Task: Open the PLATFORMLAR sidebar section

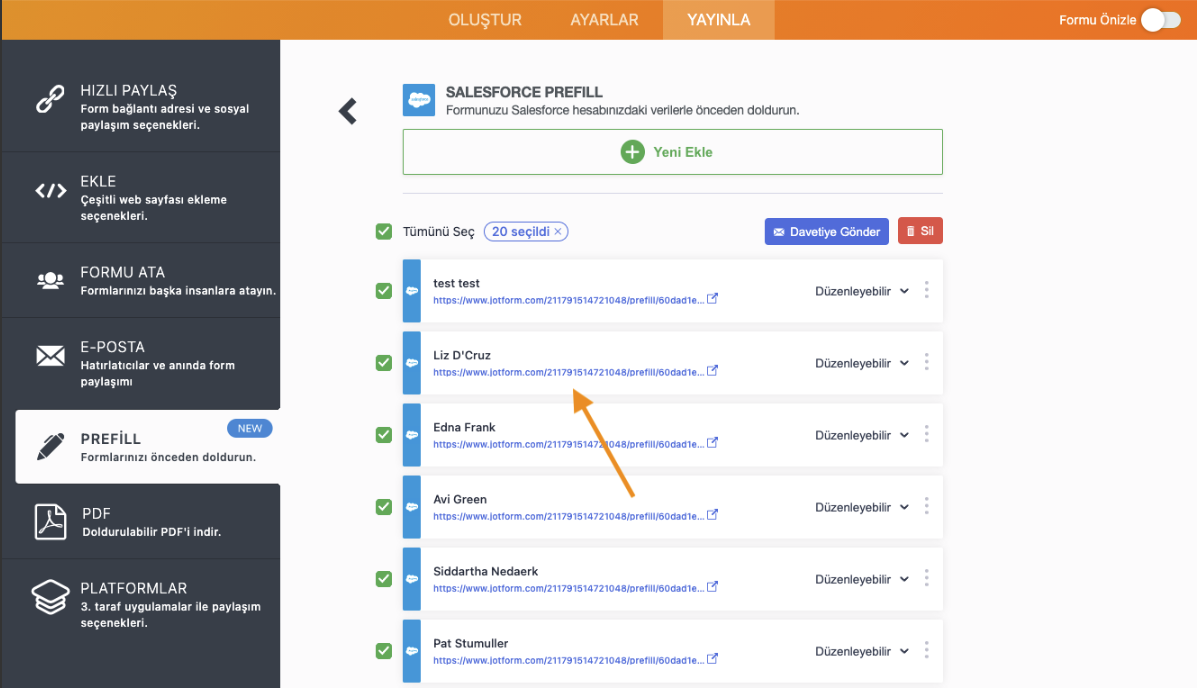Action: pyautogui.click(x=140, y=606)
